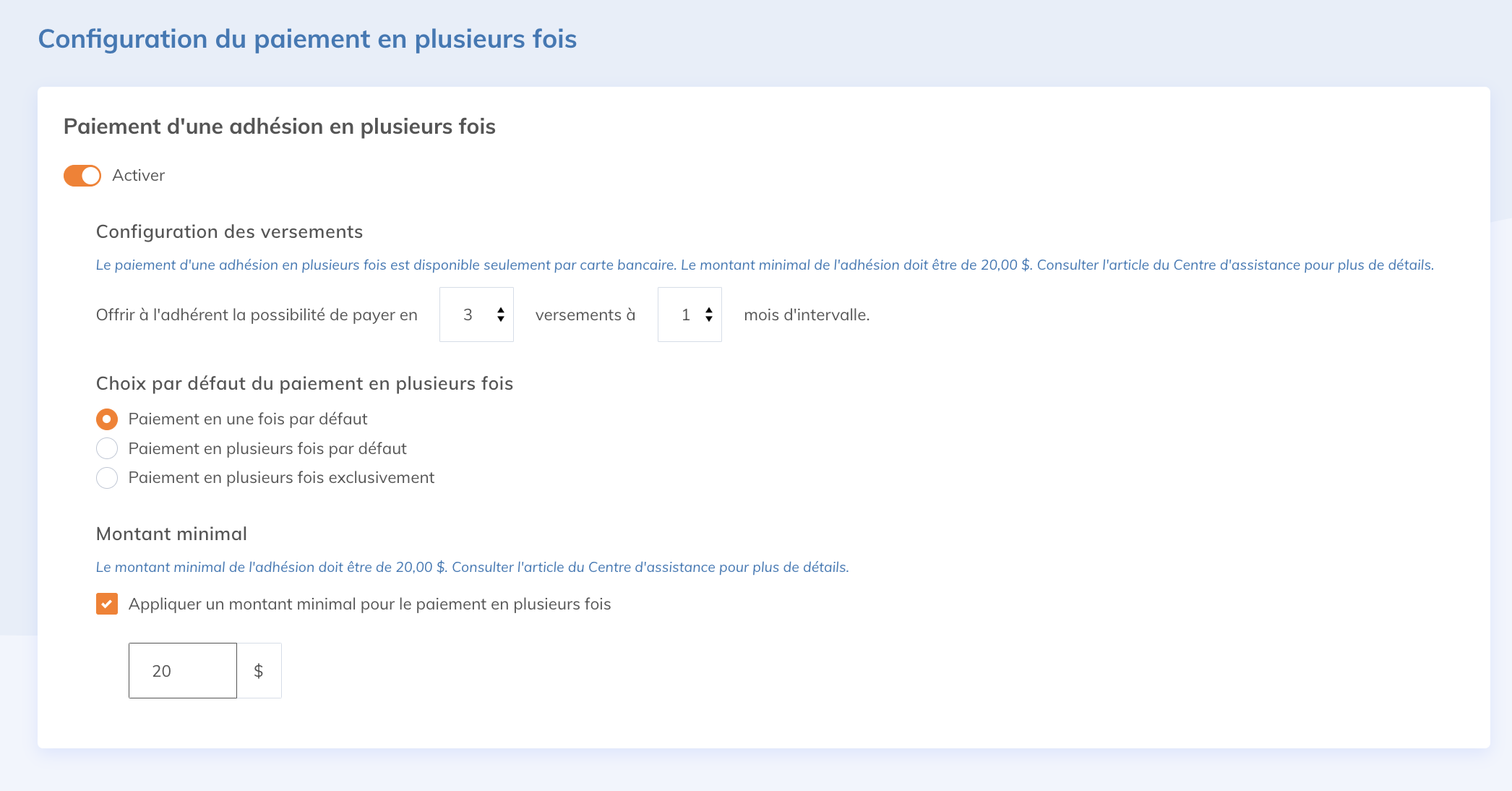1512x791 pixels.
Task: Uncheck the "Appliquer un montant minimal" checkbox
Action: (107, 604)
